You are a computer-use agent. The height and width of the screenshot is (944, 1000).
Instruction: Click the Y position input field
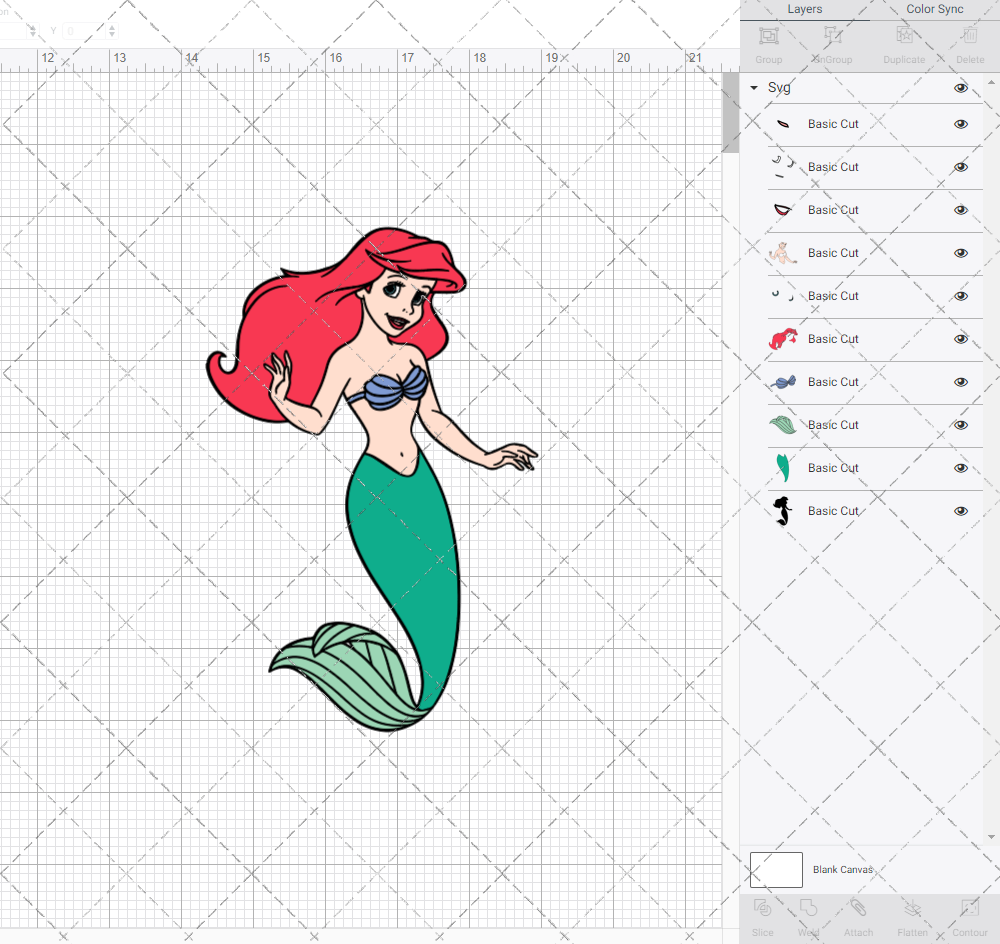pos(84,31)
